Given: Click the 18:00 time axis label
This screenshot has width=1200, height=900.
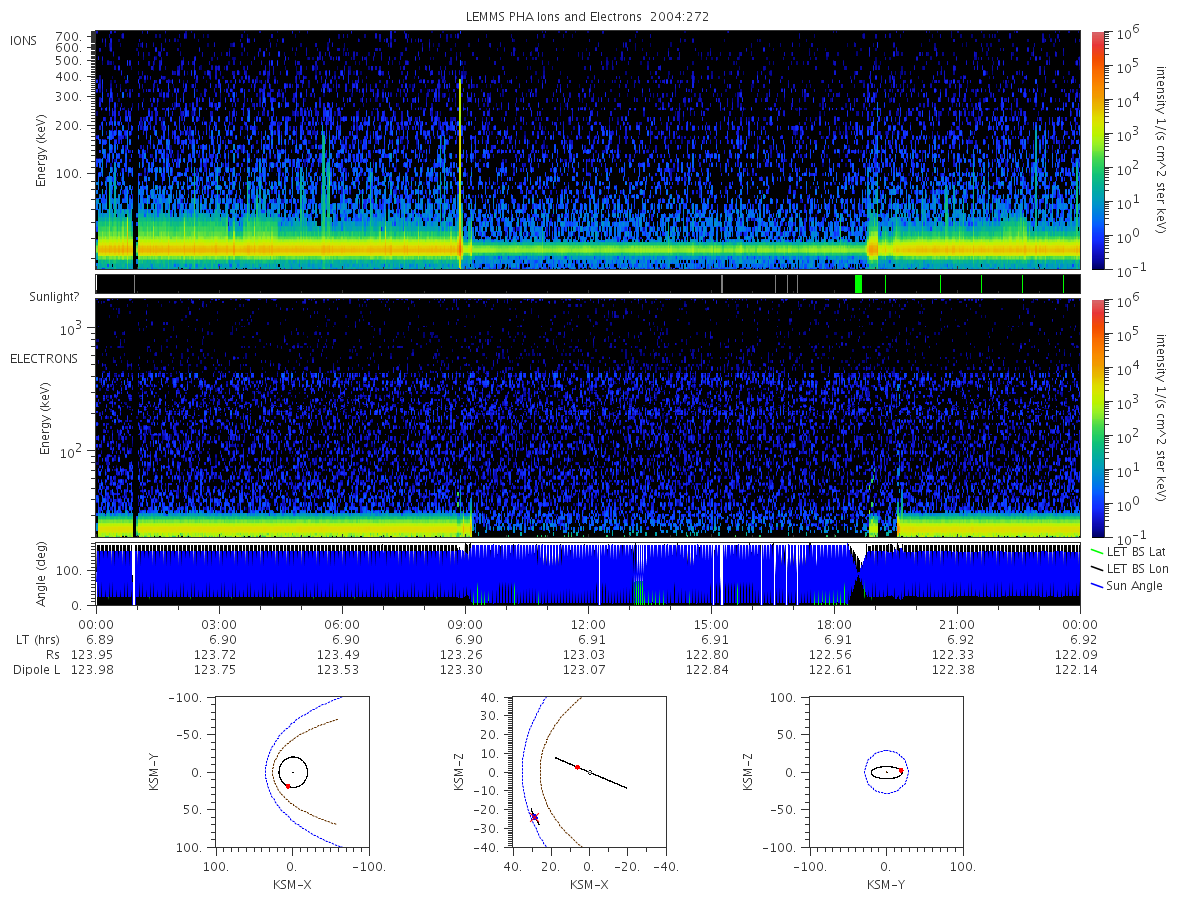Looking at the screenshot, I should (x=834, y=622).
